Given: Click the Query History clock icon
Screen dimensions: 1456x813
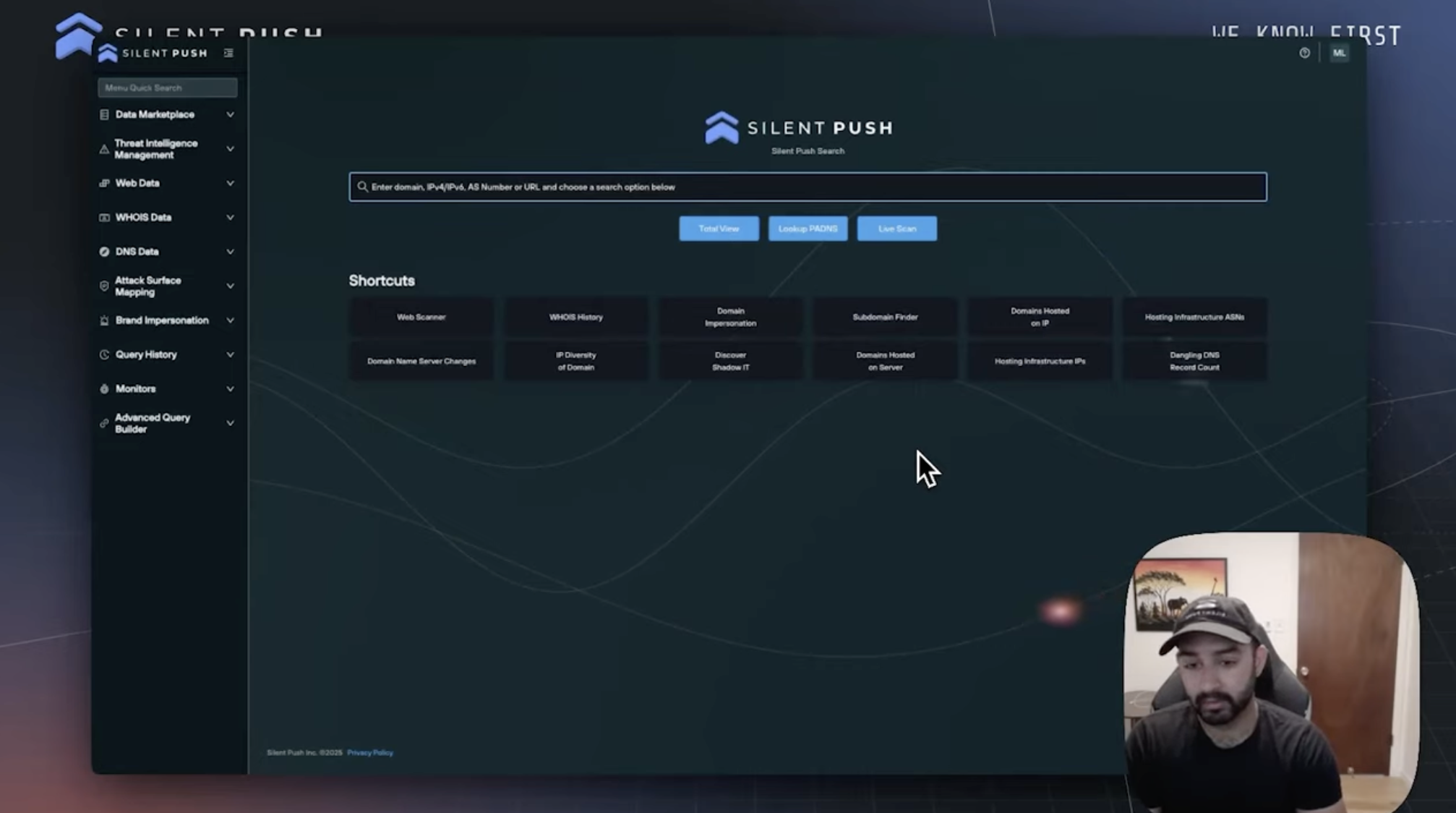Looking at the screenshot, I should 104,354.
